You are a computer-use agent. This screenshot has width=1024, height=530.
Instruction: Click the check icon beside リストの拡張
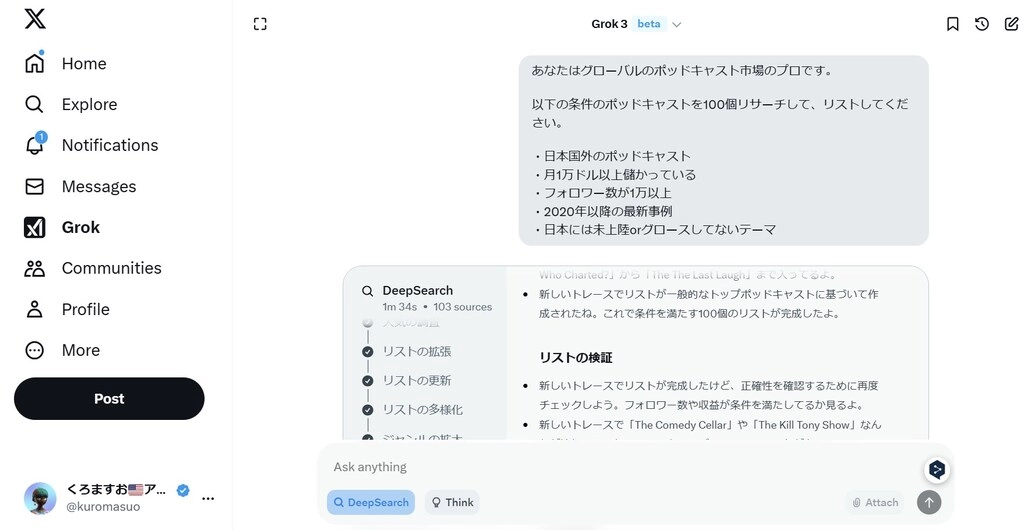tap(368, 352)
